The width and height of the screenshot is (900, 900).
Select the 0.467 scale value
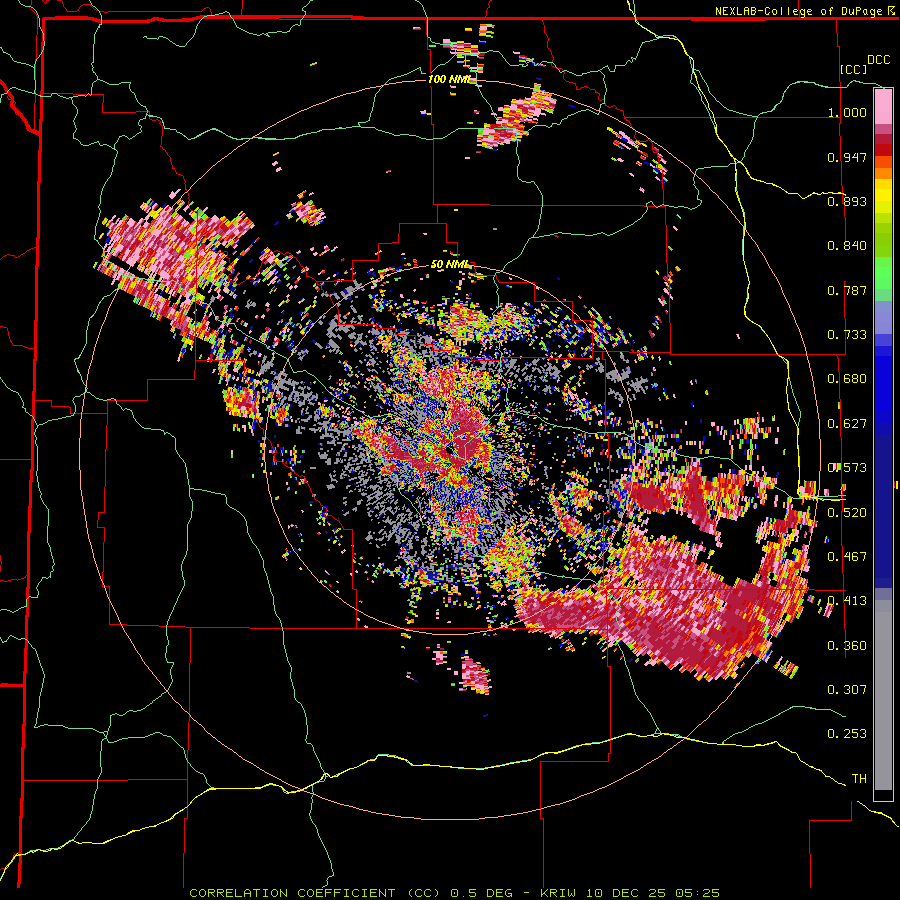tap(847, 556)
